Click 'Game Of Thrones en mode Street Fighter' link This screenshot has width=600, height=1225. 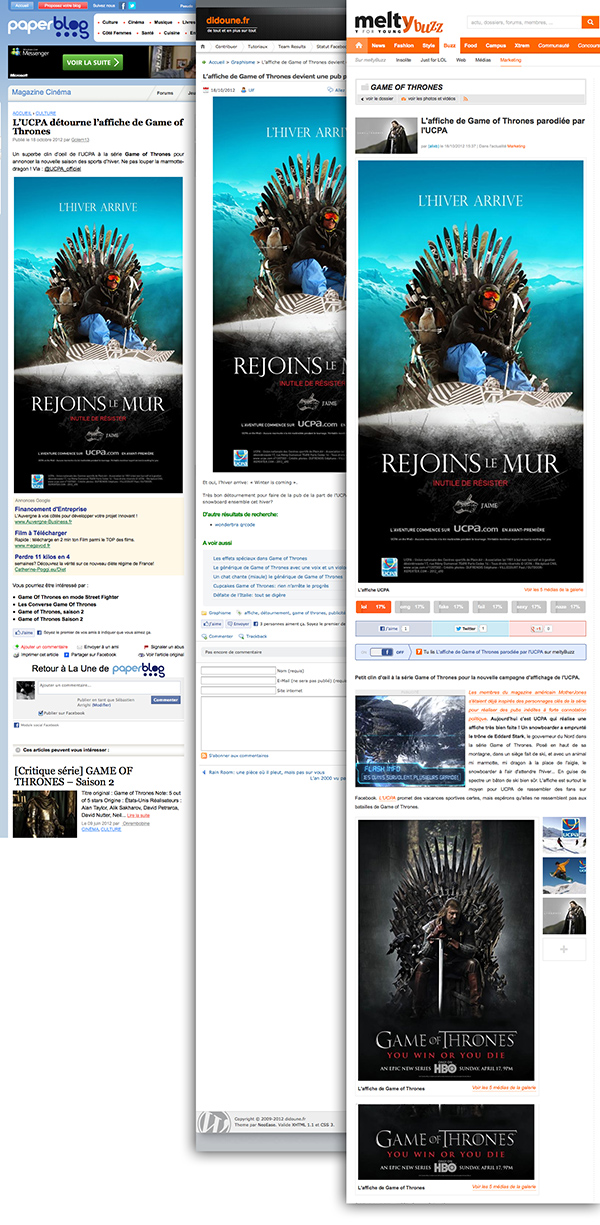tap(66, 598)
